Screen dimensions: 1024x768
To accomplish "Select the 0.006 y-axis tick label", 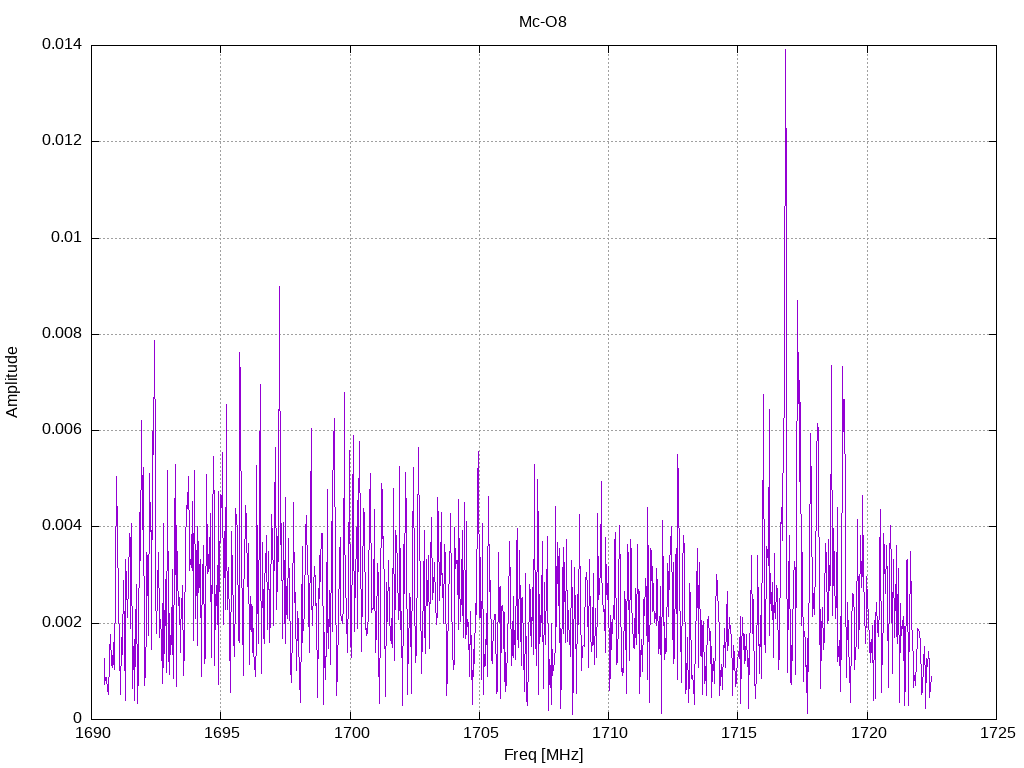I will (x=61, y=430).
